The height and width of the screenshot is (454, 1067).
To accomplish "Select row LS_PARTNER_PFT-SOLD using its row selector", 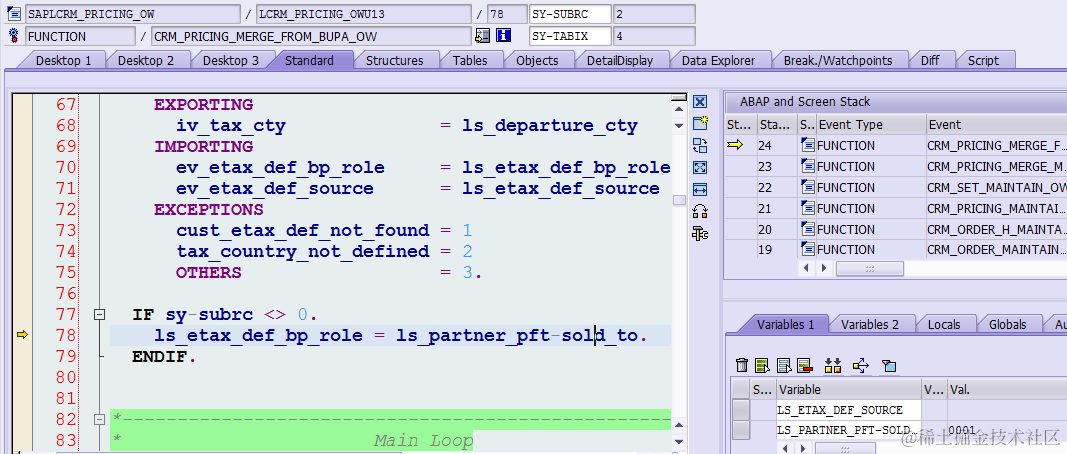I will coord(741,430).
